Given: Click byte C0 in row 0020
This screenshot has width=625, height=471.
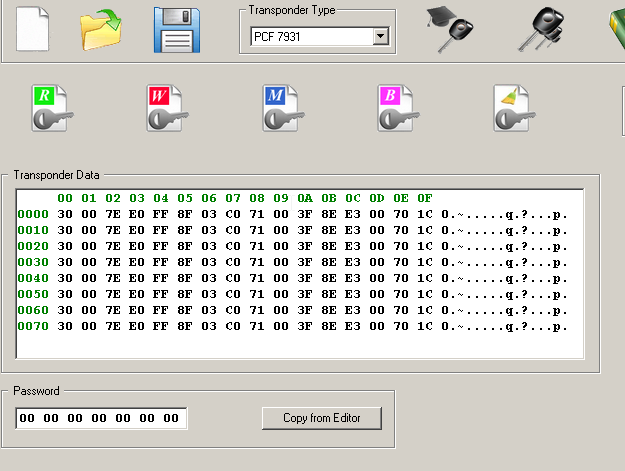Looking at the screenshot, I should [233, 246].
